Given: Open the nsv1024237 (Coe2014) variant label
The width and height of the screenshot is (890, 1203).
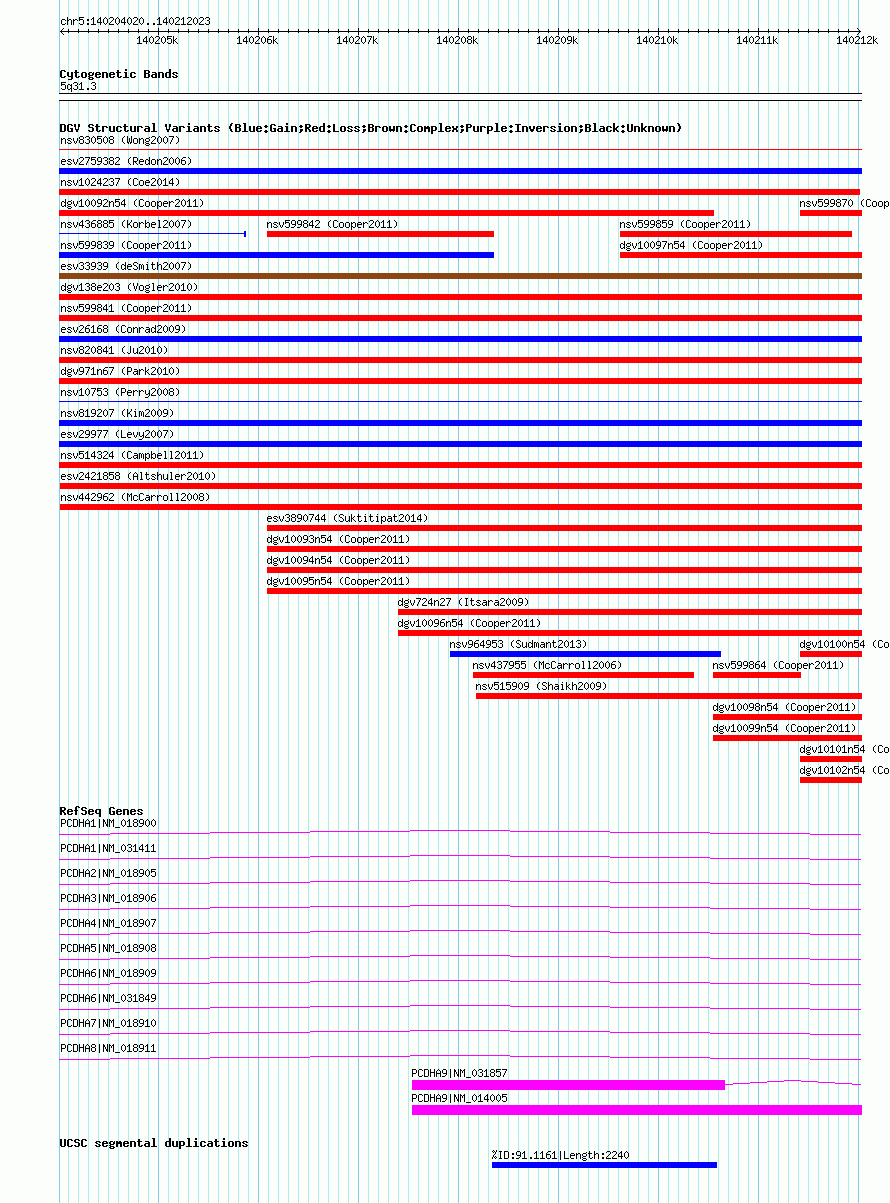Looking at the screenshot, I should [120, 182].
